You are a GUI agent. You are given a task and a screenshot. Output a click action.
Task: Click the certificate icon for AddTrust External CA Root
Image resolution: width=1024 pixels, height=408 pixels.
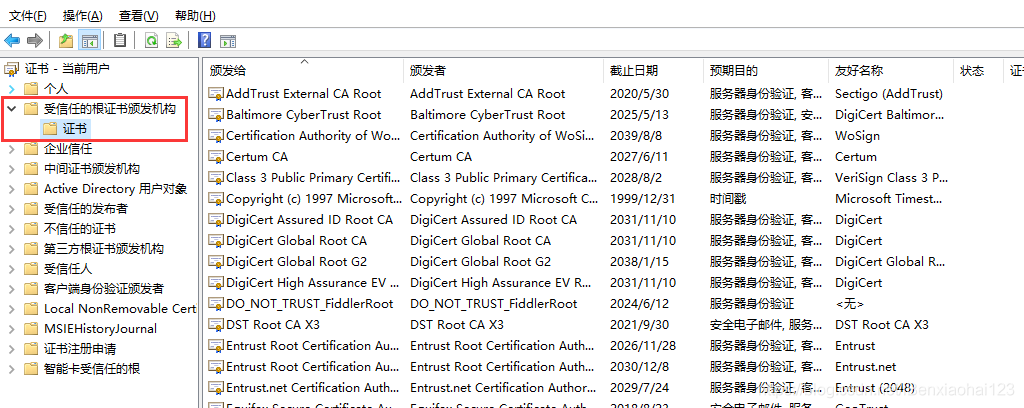[216, 94]
